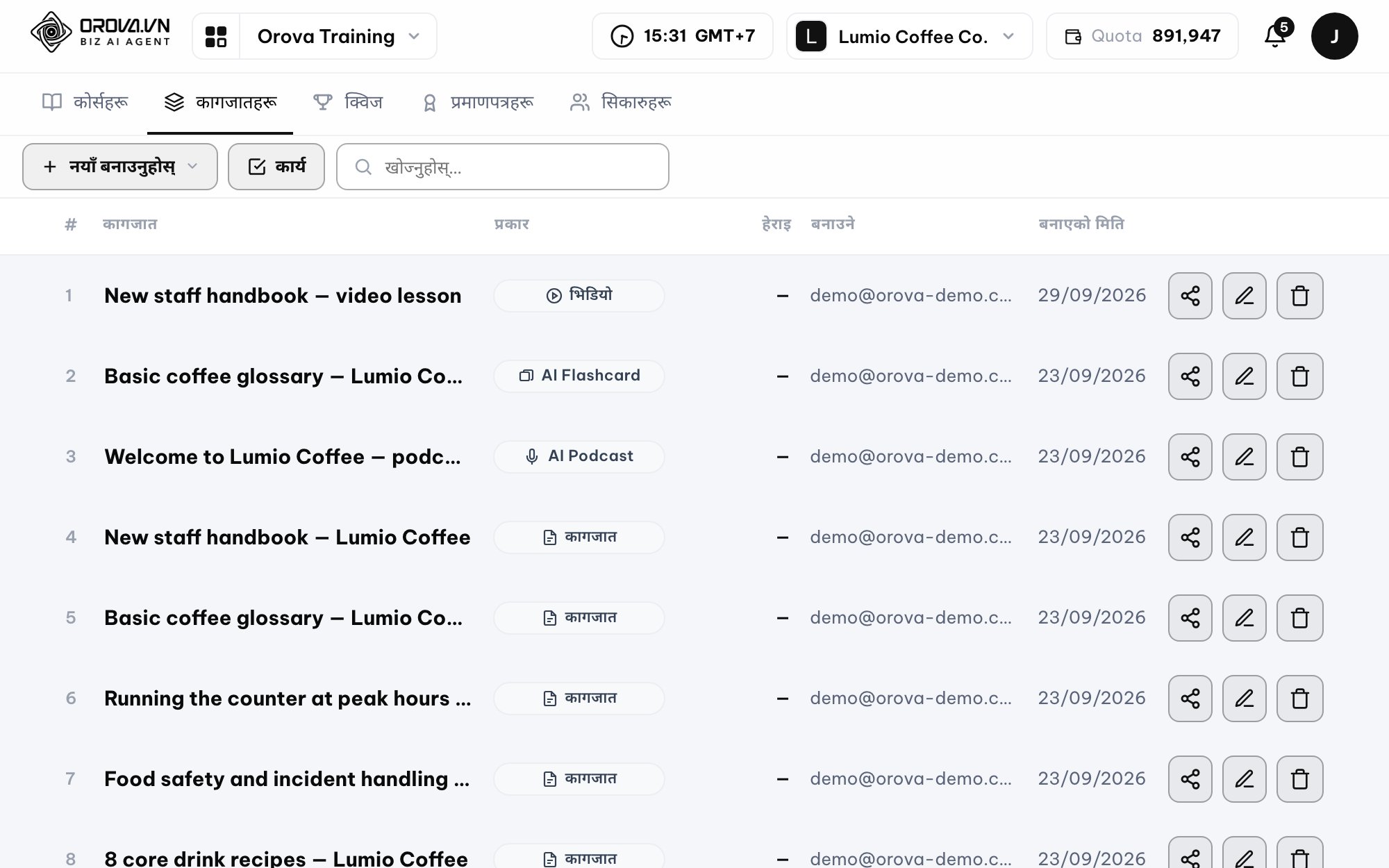This screenshot has width=1389, height=868.
Task: Share the AI Podcast row
Action: 1190,457
